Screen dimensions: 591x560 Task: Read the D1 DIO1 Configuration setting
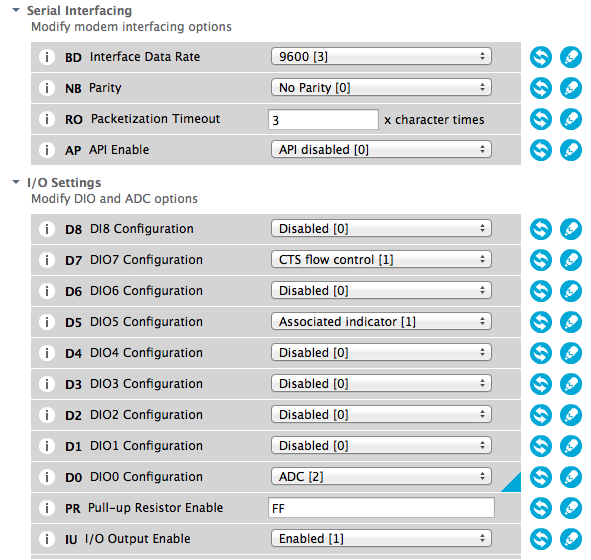(x=541, y=446)
